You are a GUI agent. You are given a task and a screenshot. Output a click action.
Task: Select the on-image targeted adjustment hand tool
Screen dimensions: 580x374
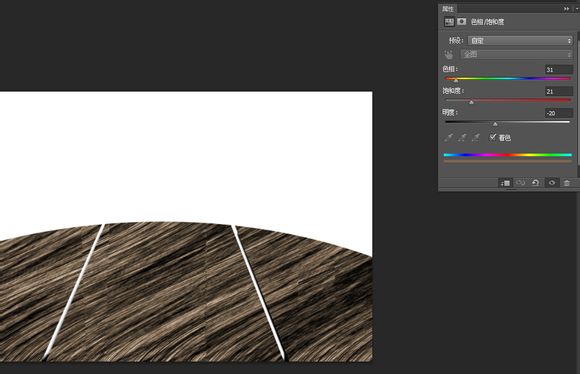tap(449, 55)
